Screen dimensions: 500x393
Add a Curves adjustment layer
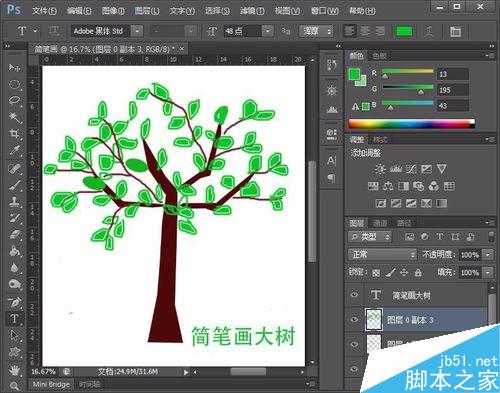pos(411,169)
